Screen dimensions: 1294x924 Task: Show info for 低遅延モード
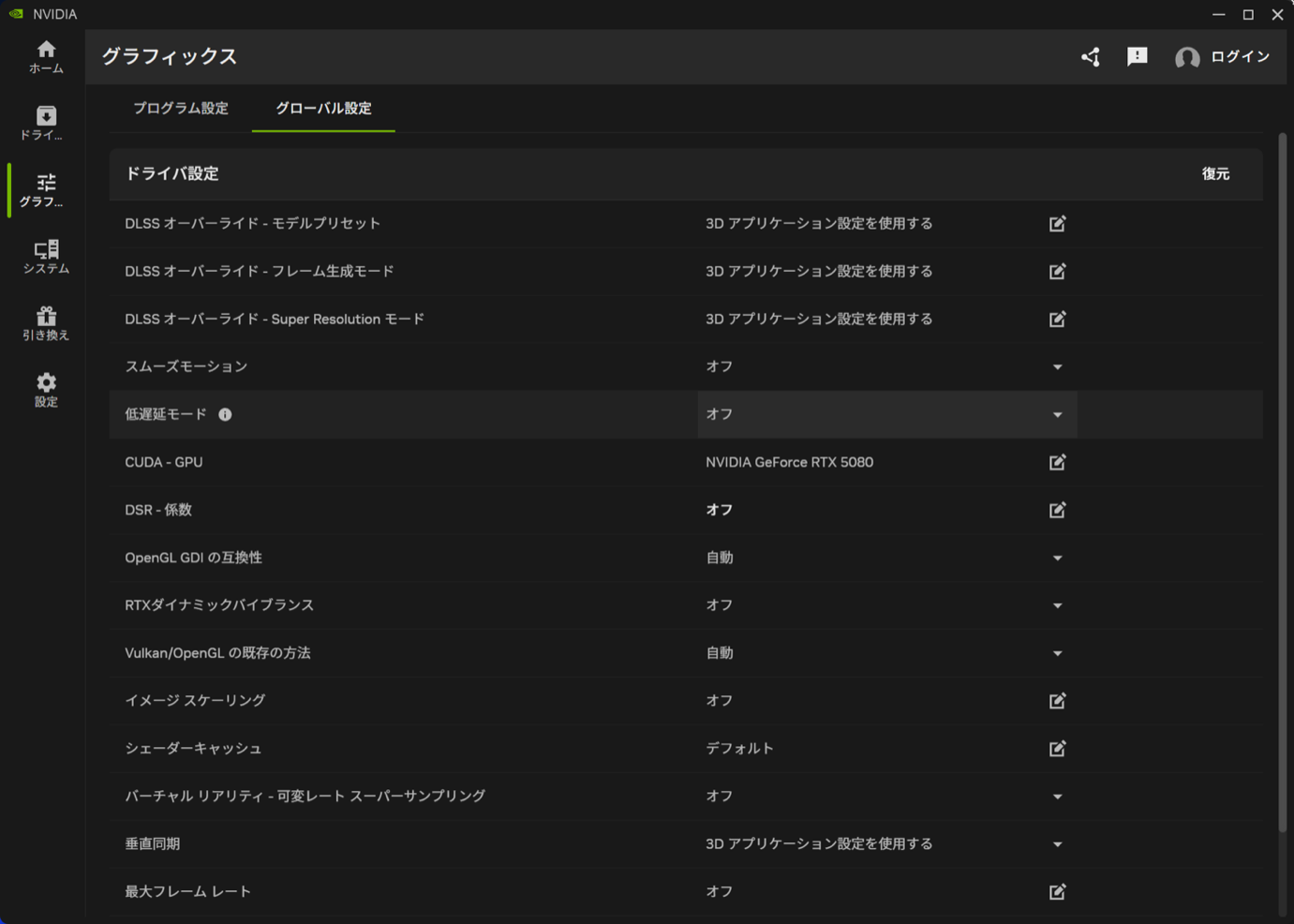[225, 414]
